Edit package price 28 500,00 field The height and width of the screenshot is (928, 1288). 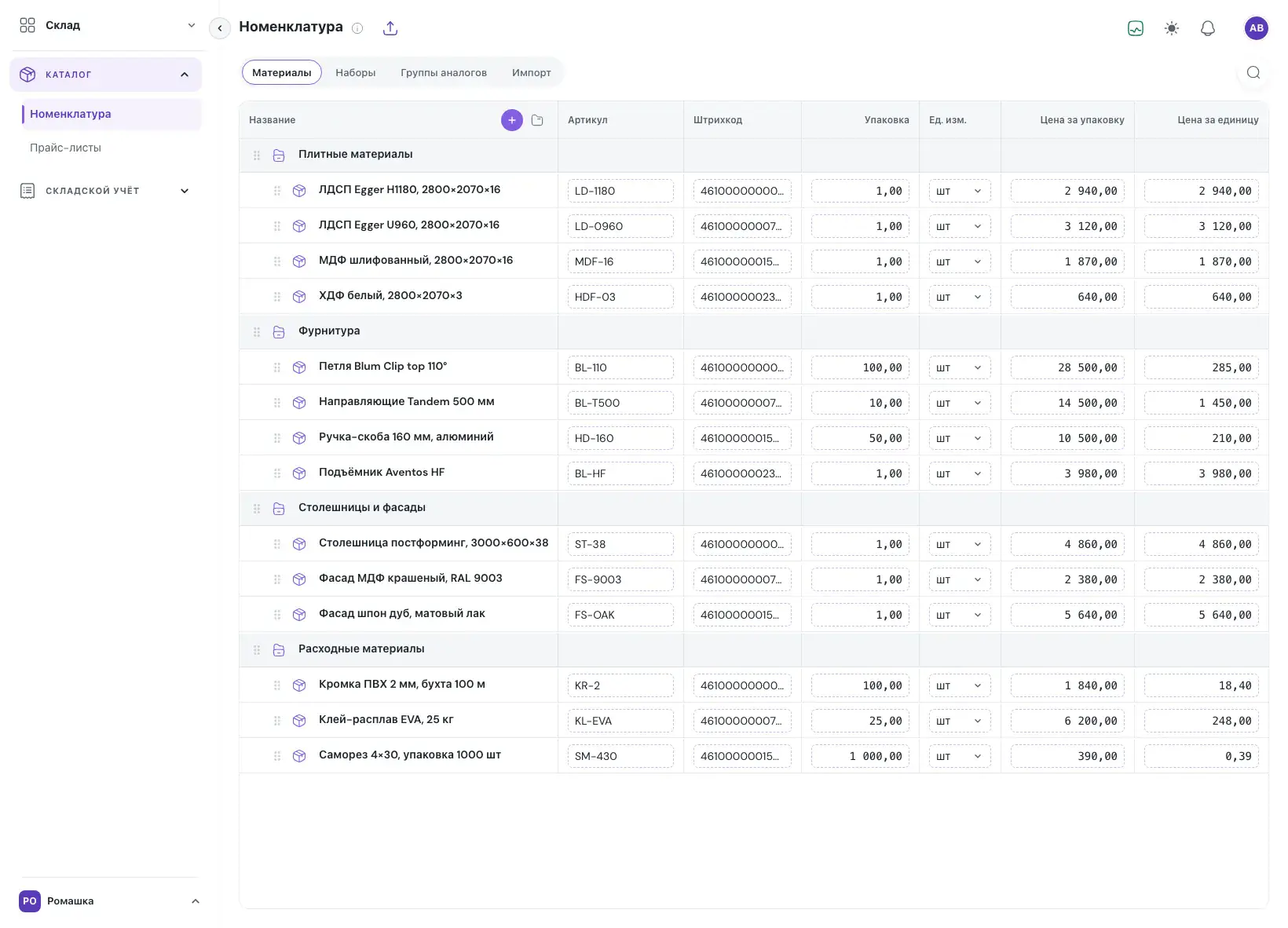point(1067,367)
